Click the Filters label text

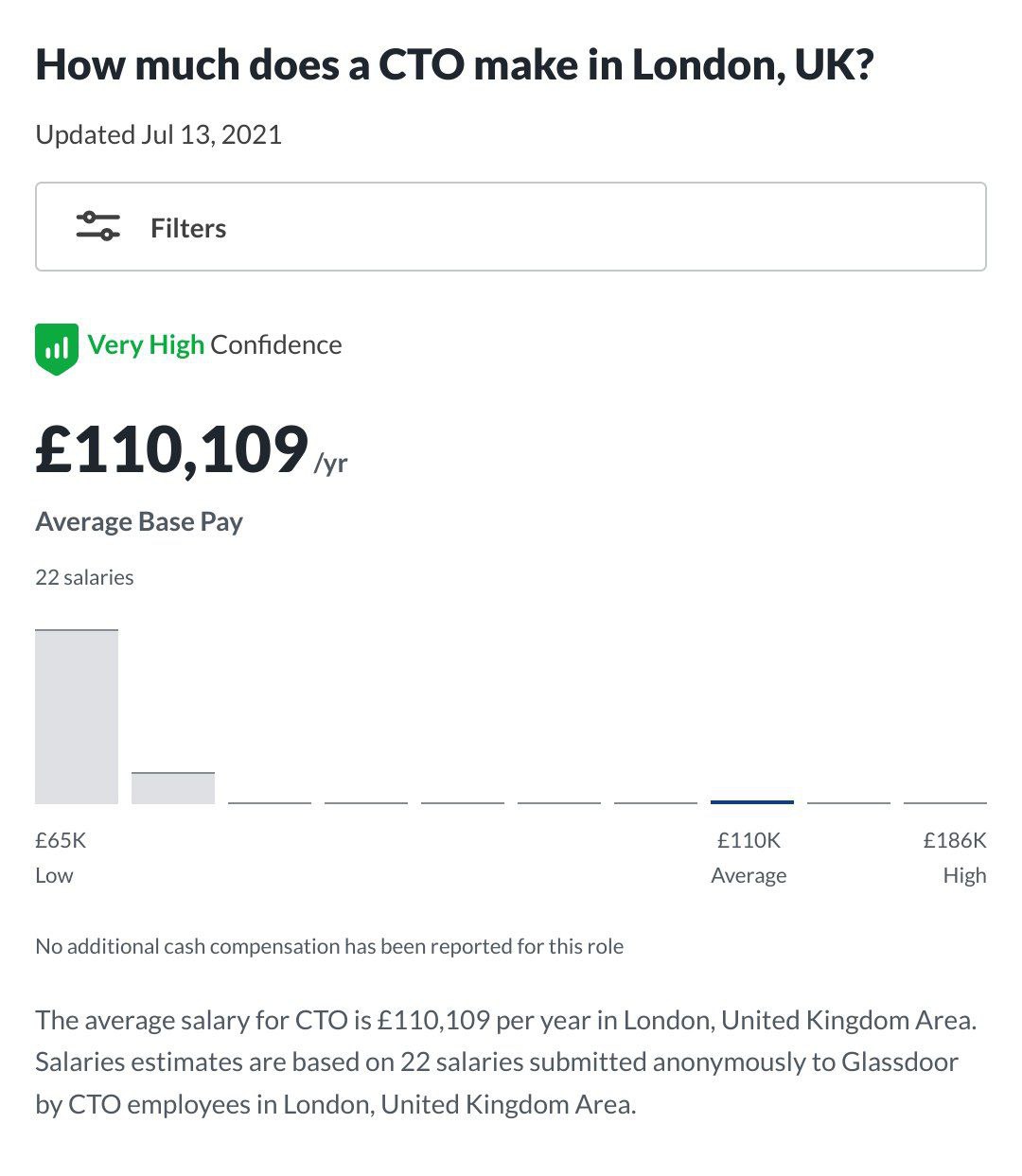click(x=188, y=228)
